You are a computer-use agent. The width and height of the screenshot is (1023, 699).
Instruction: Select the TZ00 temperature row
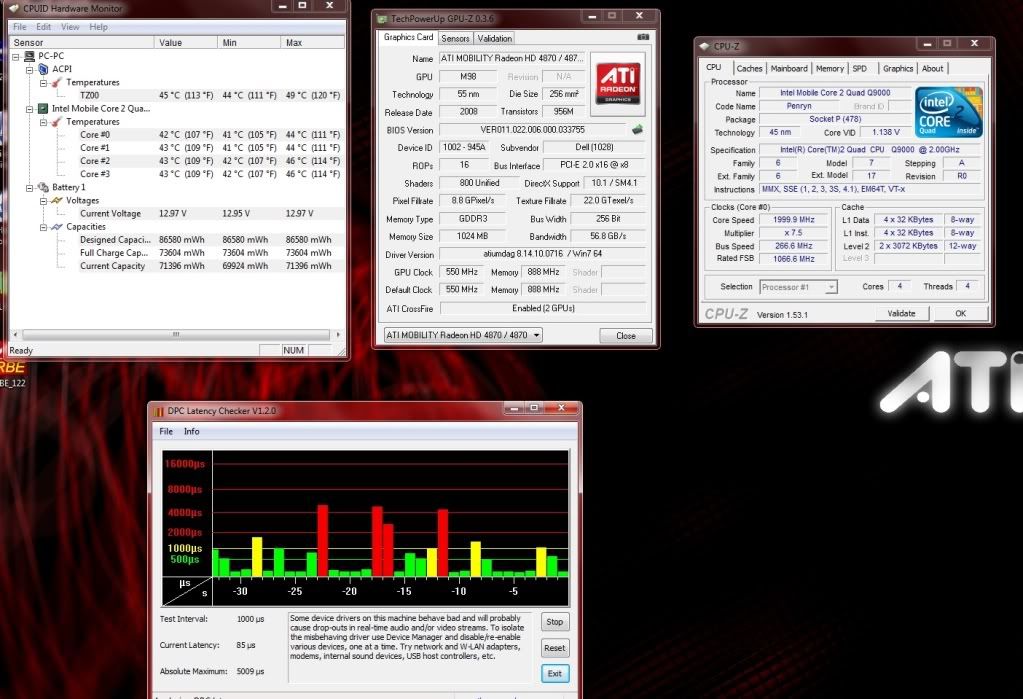pyautogui.click(x=210, y=95)
